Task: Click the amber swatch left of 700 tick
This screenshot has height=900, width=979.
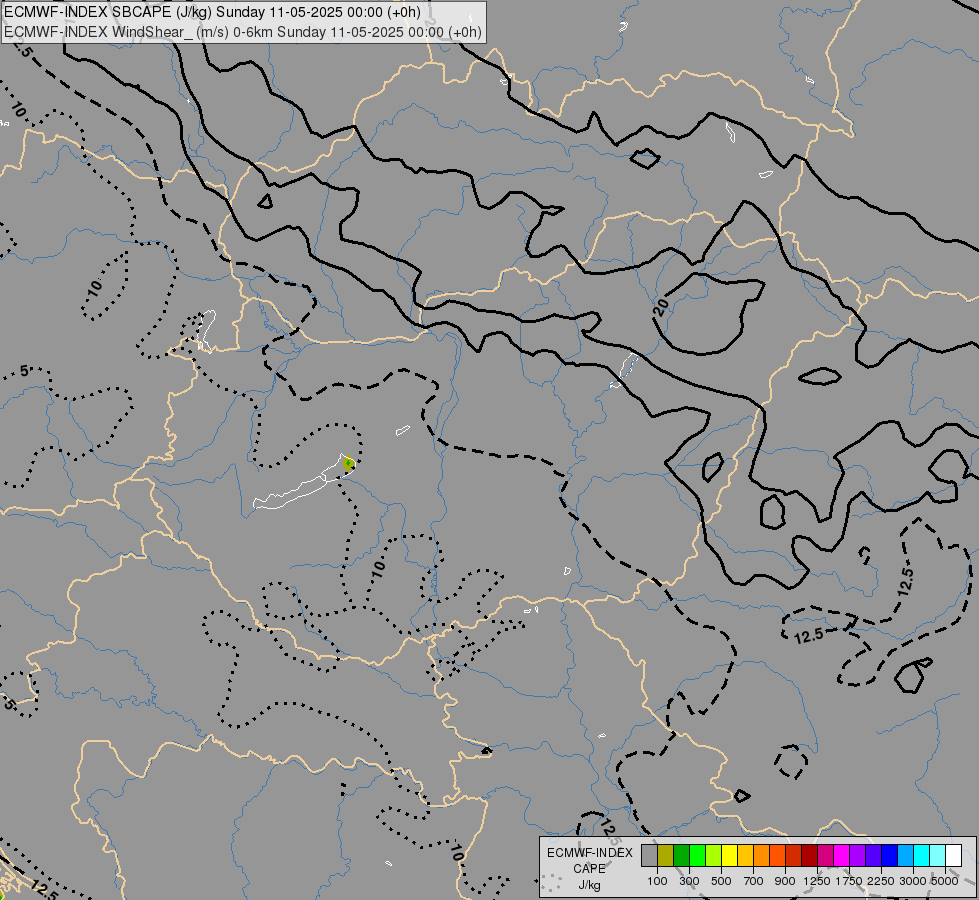Action: click(745, 856)
